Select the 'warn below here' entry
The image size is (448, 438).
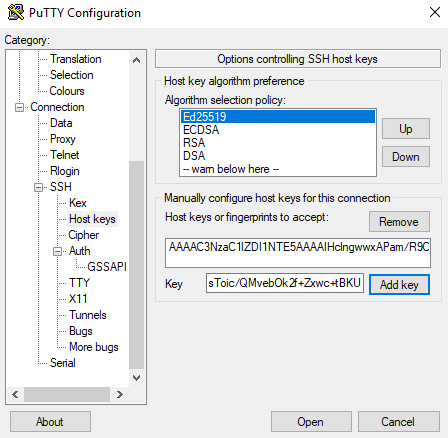point(278,169)
